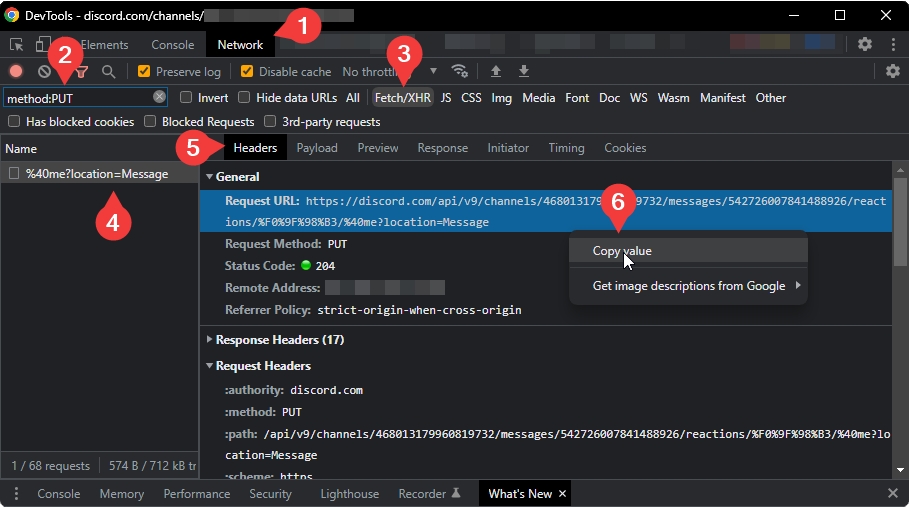Collapse the Request Headers section
The image size is (909, 507).
point(262,366)
